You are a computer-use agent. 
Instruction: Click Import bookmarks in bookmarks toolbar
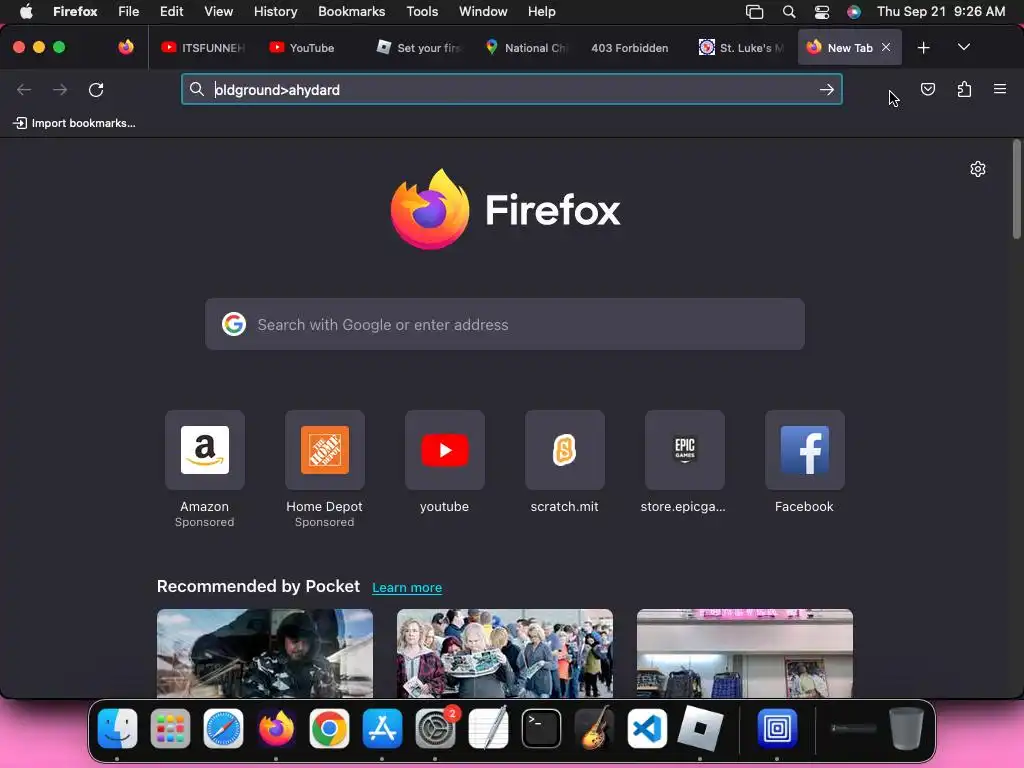74,123
